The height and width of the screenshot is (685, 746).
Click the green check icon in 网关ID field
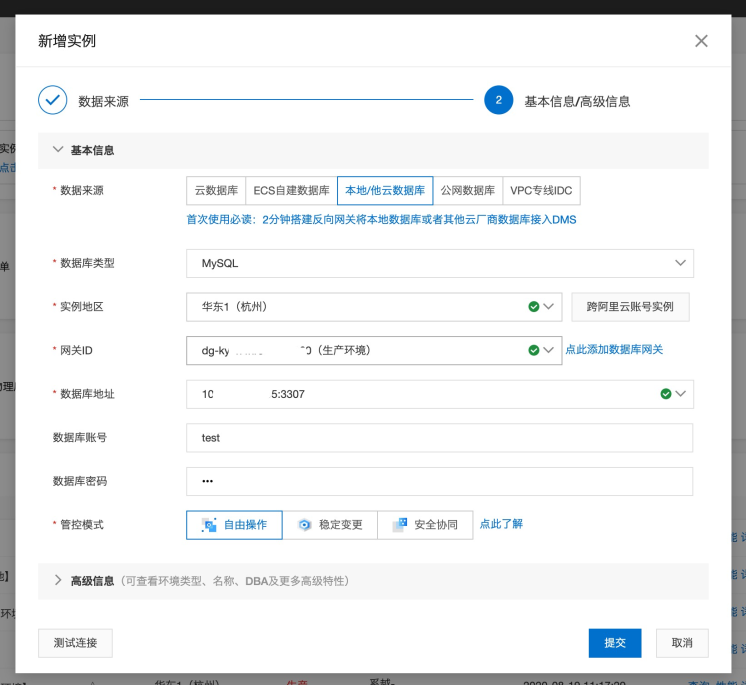click(x=534, y=351)
